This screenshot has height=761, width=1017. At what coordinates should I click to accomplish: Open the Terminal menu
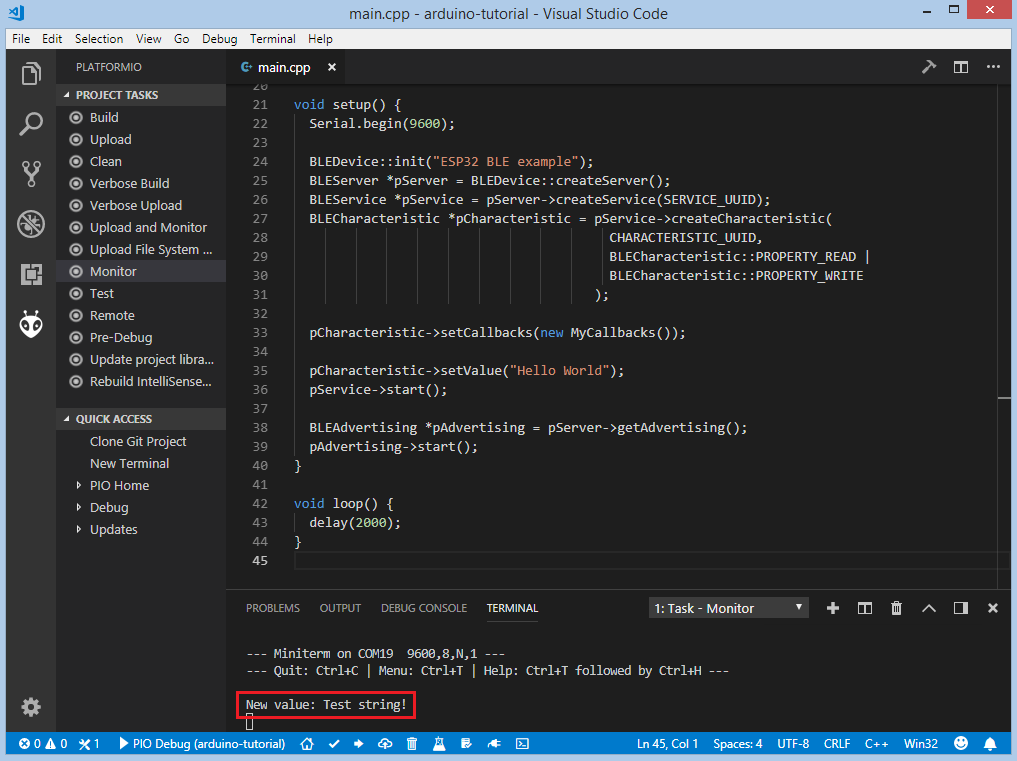(x=272, y=39)
